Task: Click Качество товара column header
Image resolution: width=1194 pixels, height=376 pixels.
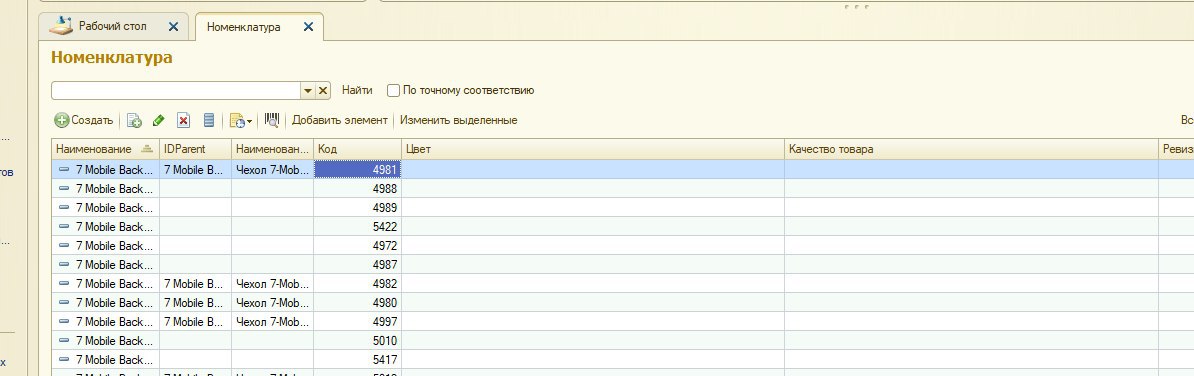Action: (971, 149)
